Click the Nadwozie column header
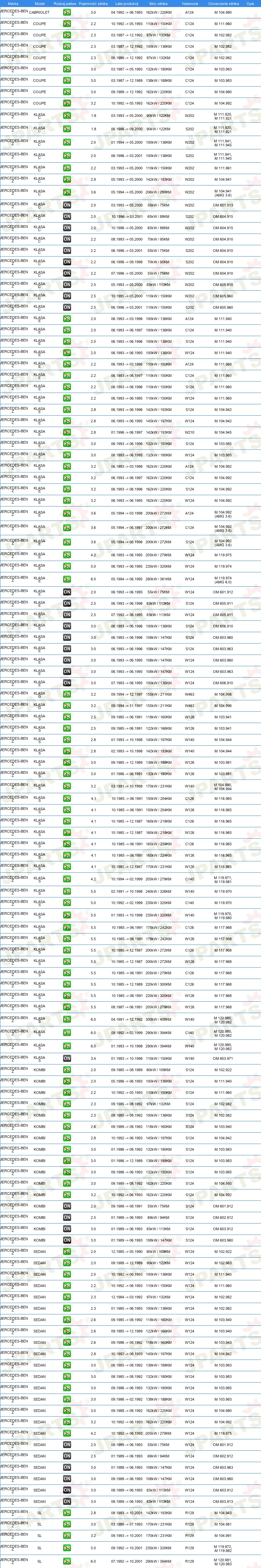The width and height of the screenshot is (261, 1568). pos(190,4)
